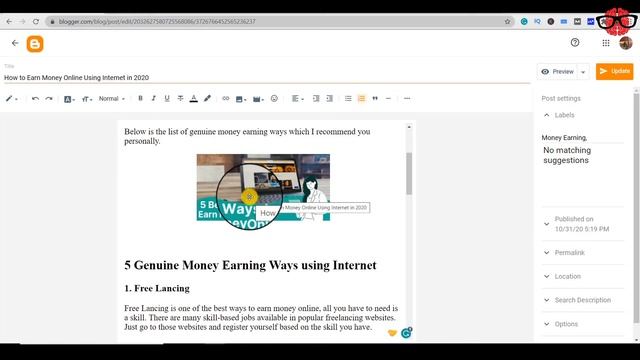Image resolution: width=640 pixels, height=360 pixels.
Task: Open the text color picker
Action: [x=193, y=98]
